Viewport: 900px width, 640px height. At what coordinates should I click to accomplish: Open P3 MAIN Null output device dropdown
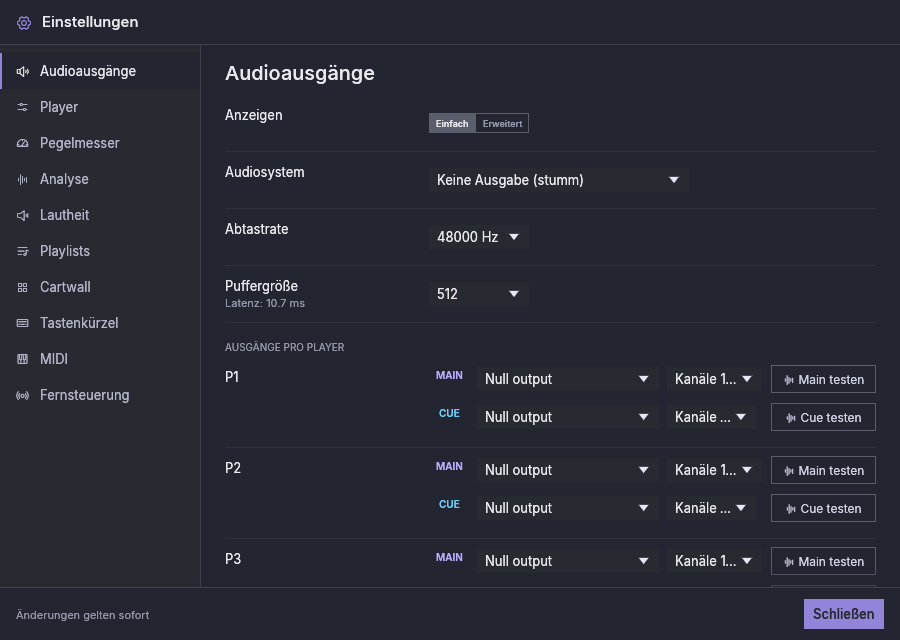pos(567,561)
